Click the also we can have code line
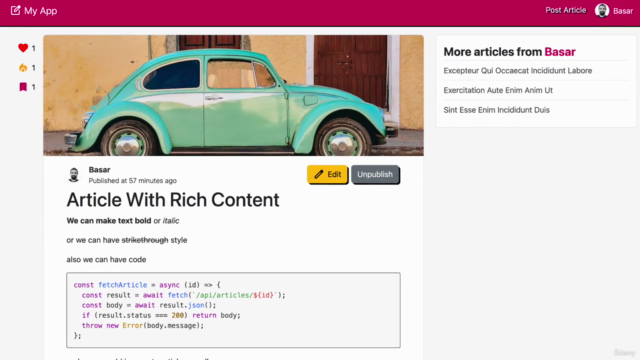 click(x=106, y=260)
